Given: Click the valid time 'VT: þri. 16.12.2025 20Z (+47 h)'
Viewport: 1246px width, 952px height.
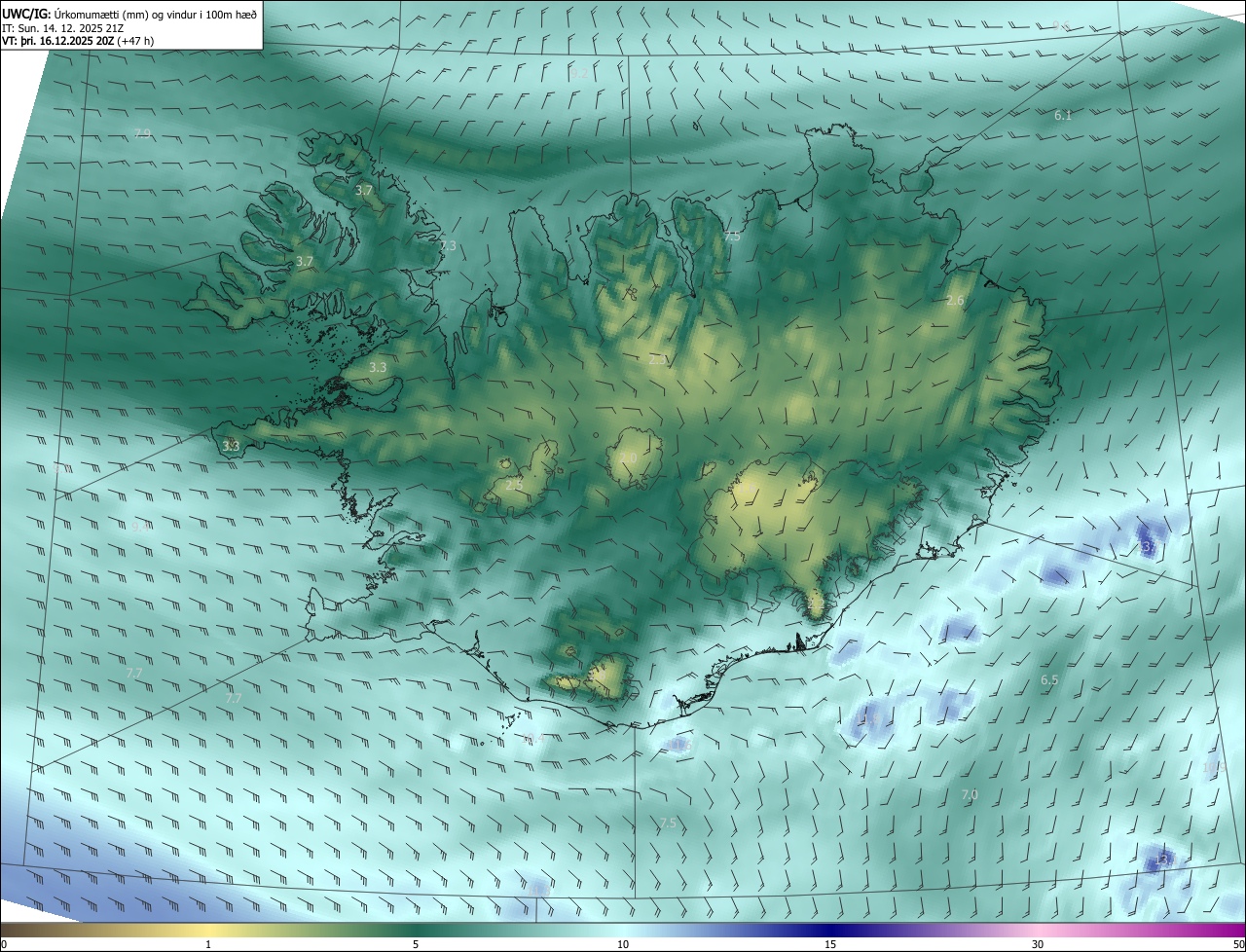Looking at the screenshot, I should click(78, 40).
